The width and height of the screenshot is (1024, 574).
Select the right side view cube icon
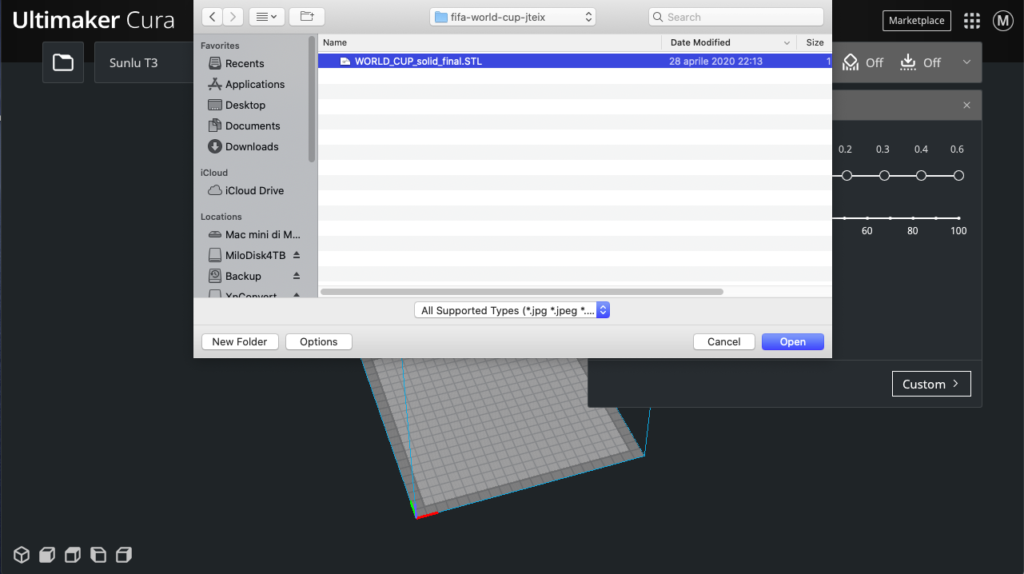123,554
